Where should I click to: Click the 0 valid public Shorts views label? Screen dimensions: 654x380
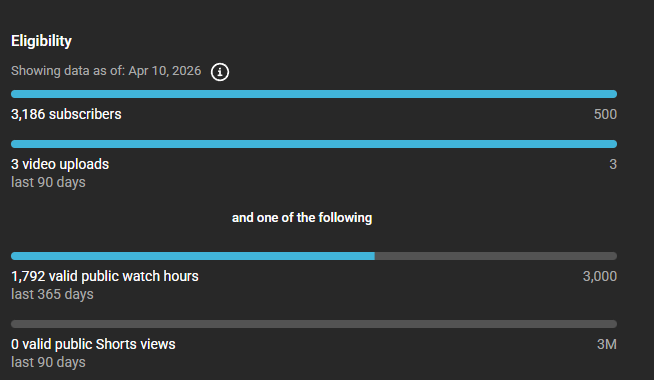93,344
